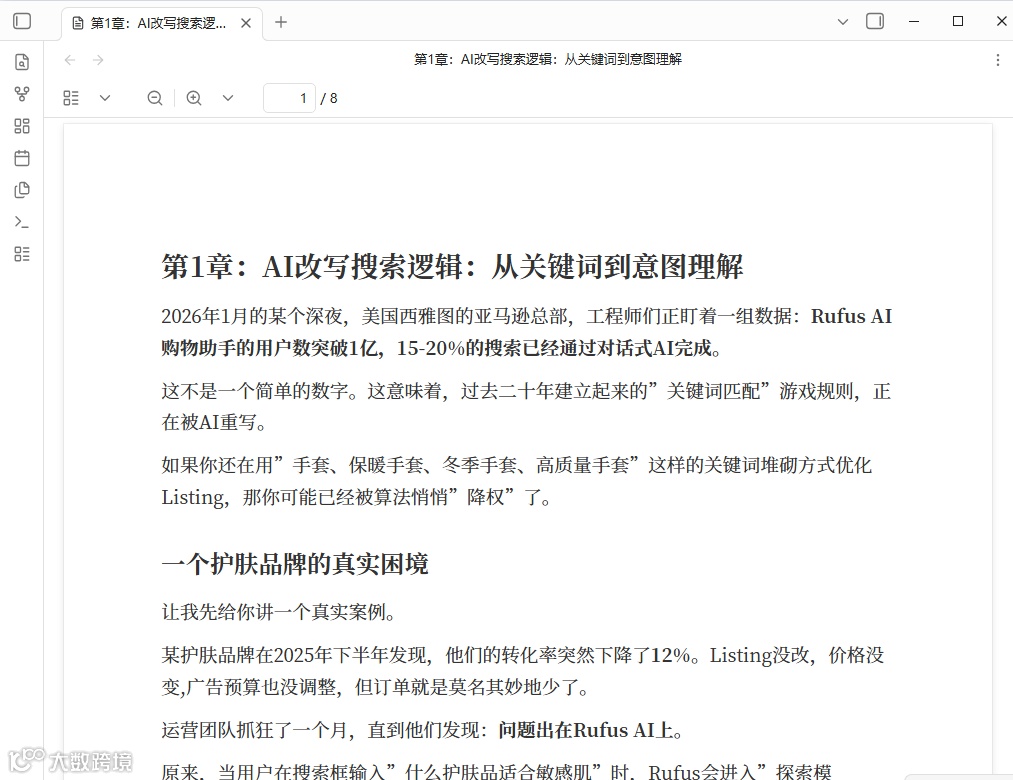The width and height of the screenshot is (1013, 780).
Task: Zoom in on the PDF
Action: (194, 98)
